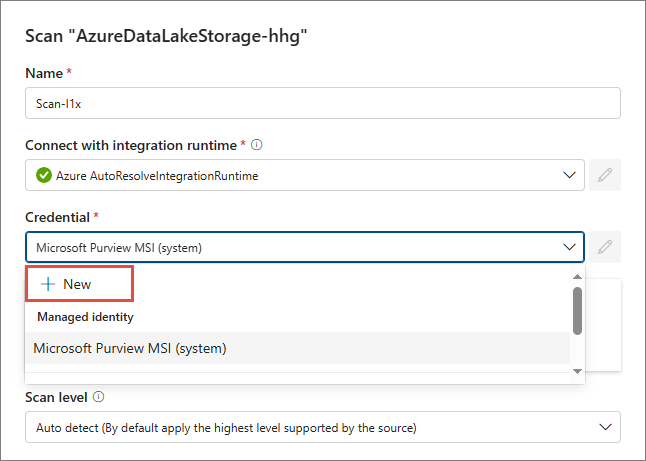Click the Credential field label
This screenshot has width=646, height=461.
57,217
